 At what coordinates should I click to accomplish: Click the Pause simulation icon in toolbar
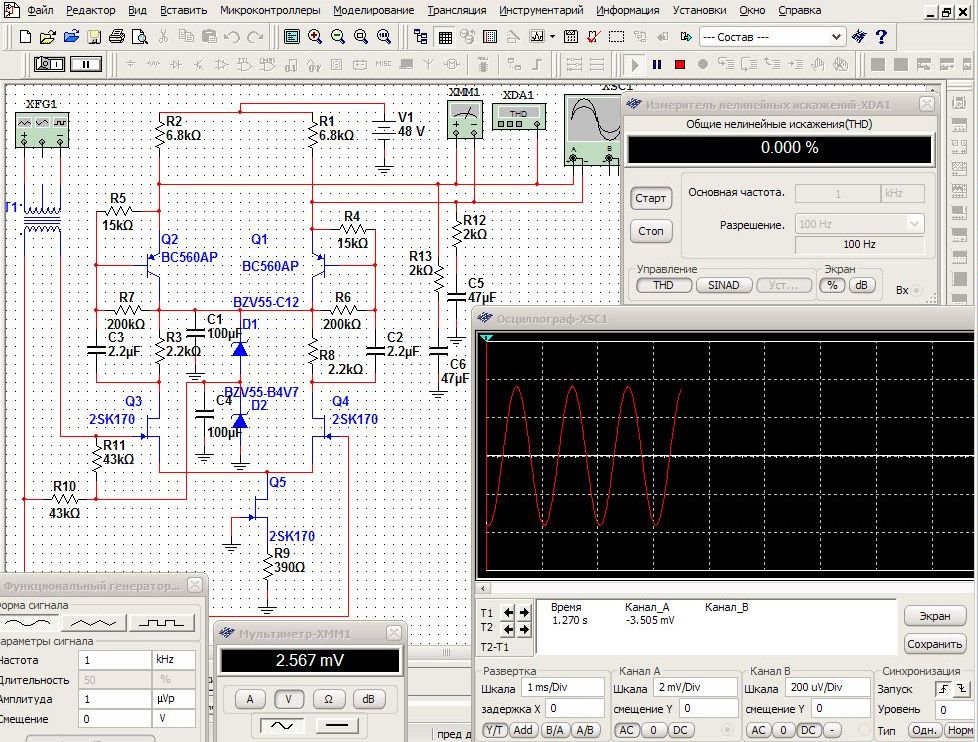click(x=657, y=64)
